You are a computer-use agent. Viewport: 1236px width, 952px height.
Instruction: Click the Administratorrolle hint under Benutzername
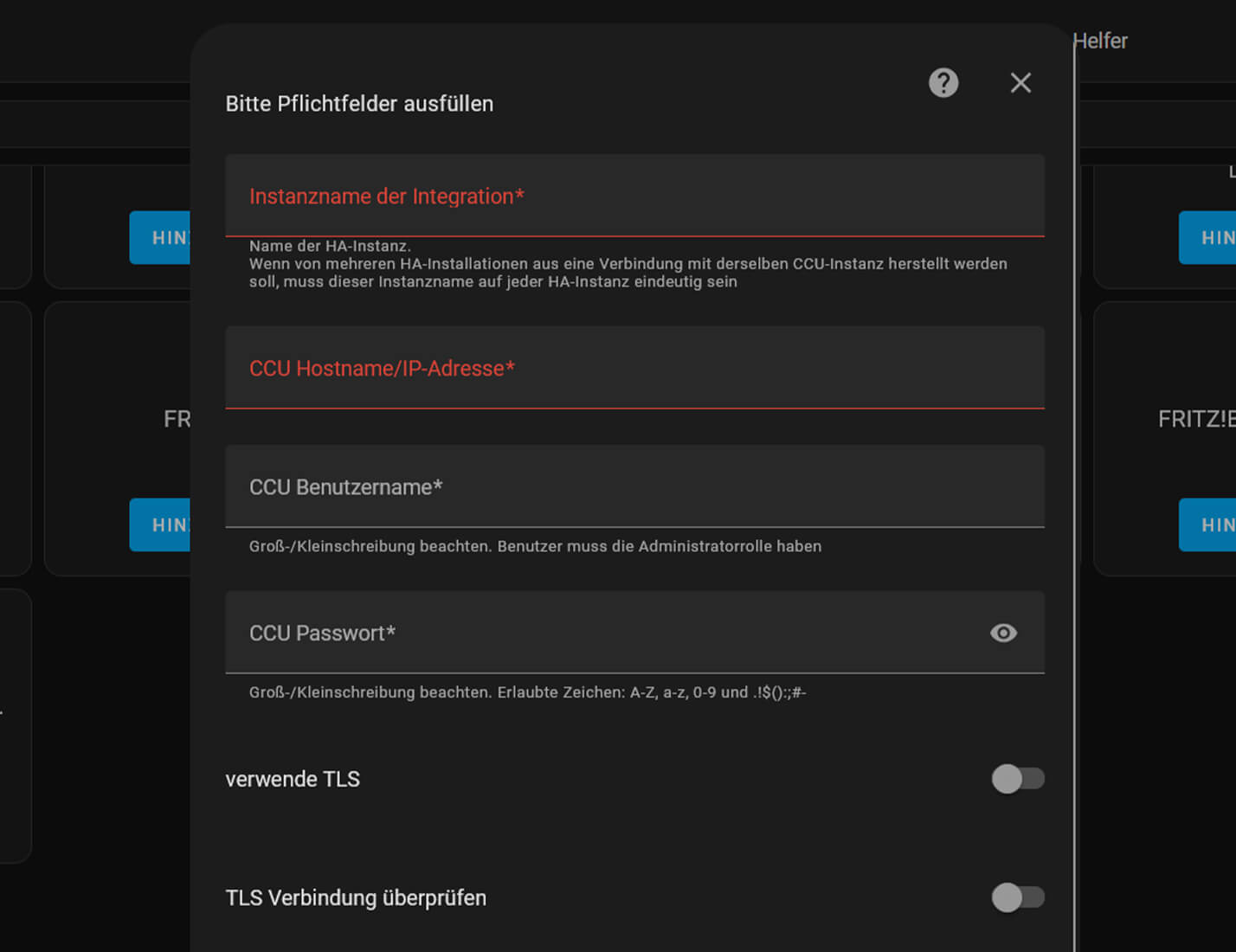click(535, 547)
